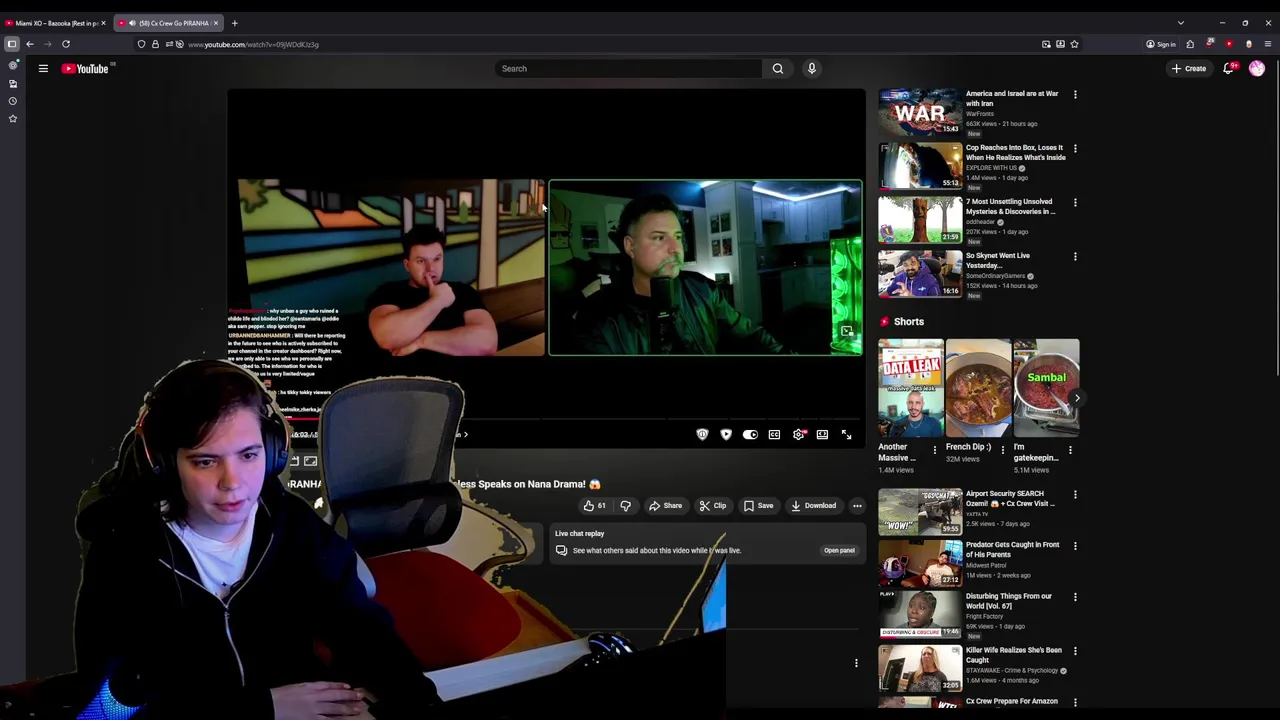
Task: Open the YouTube guide hamburger menu
Action: (43, 68)
